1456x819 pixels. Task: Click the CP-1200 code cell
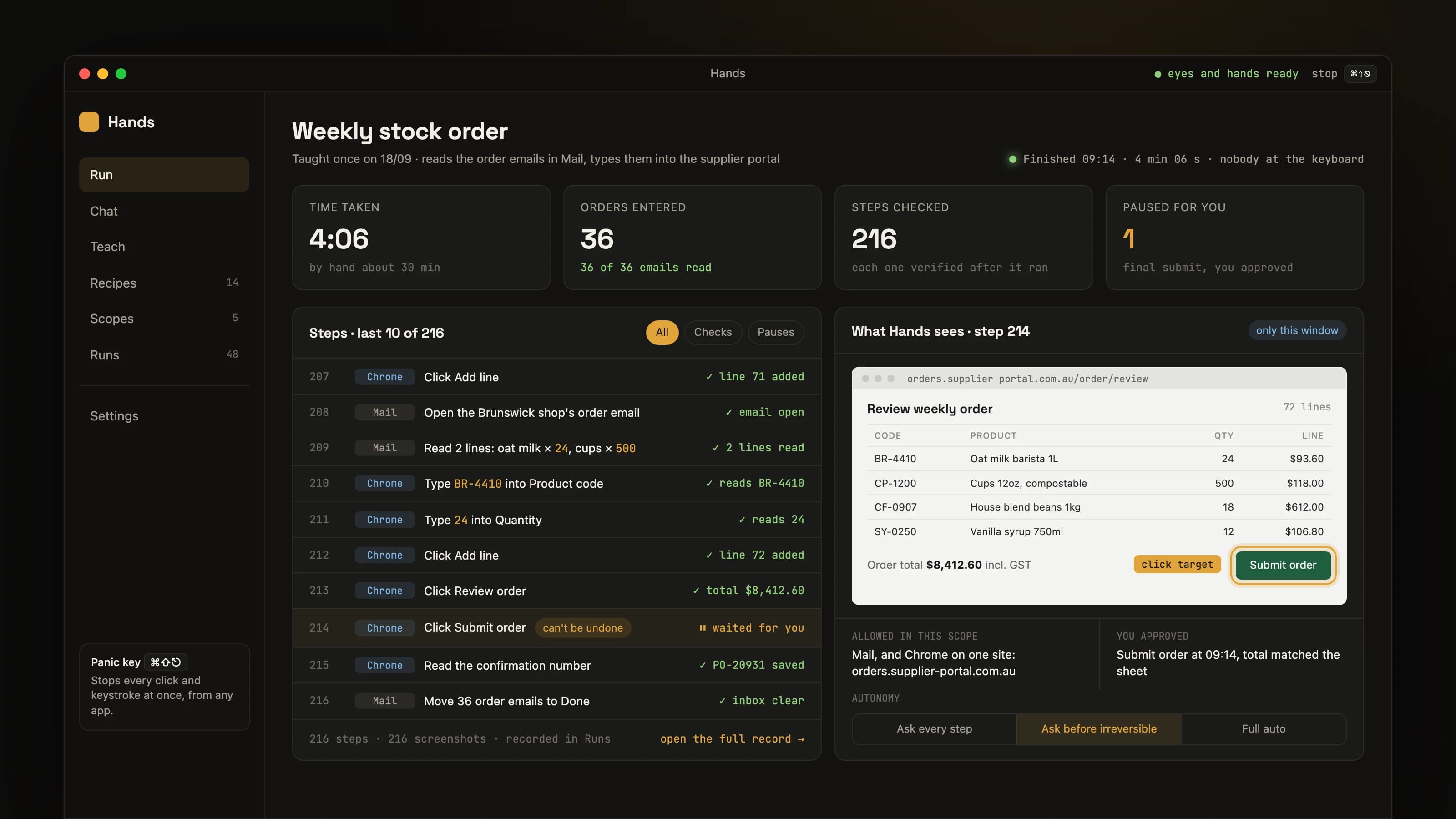point(895,483)
